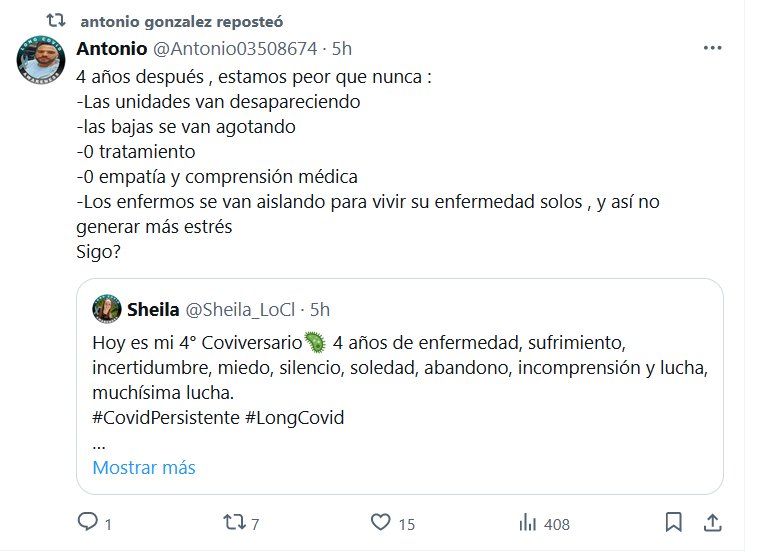Viewport: 760px width, 552px height.
Task: Like the tweet with heart icon
Action: (x=380, y=522)
